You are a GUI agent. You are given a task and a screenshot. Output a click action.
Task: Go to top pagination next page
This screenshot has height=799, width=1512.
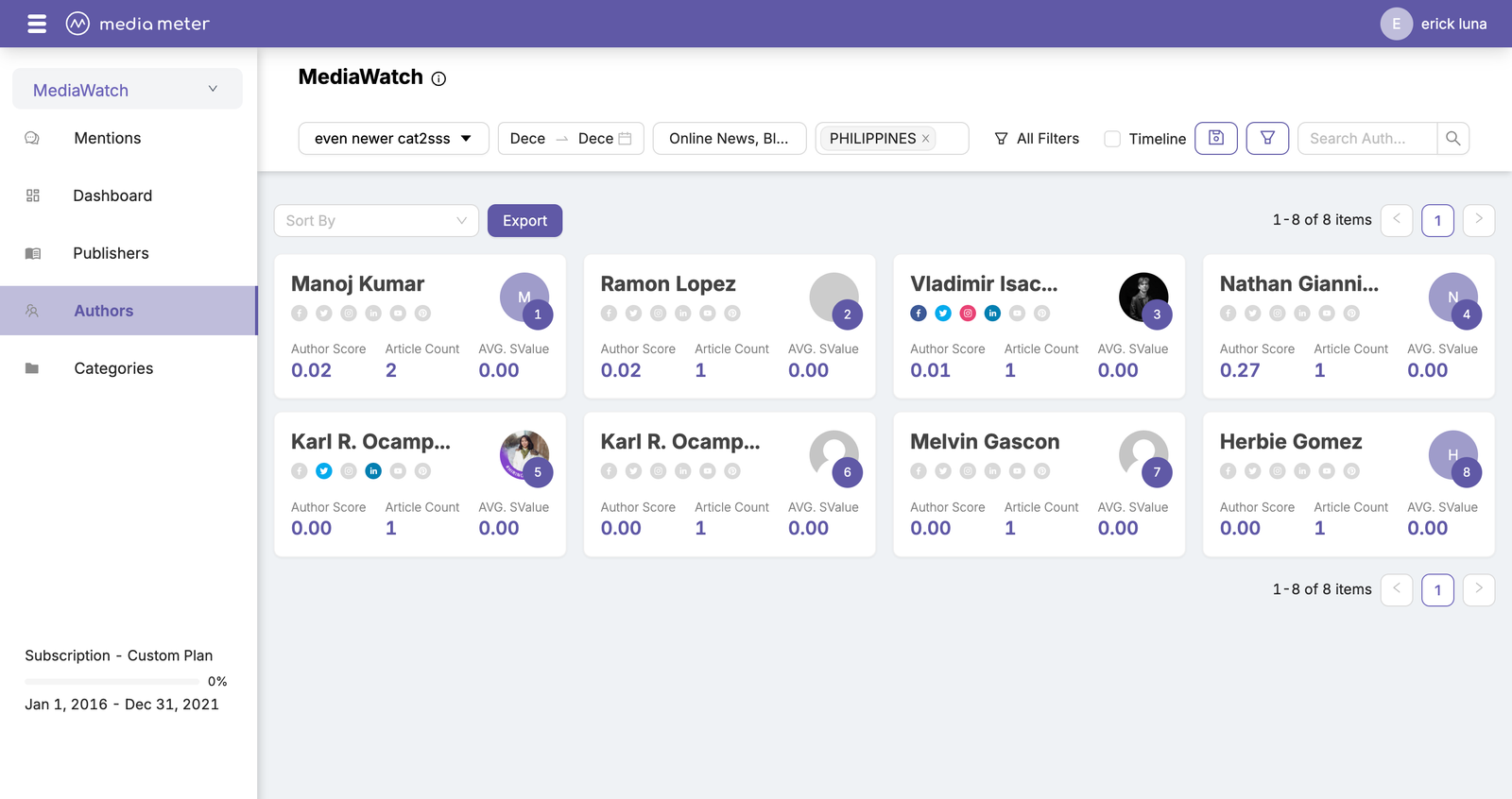[1479, 220]
